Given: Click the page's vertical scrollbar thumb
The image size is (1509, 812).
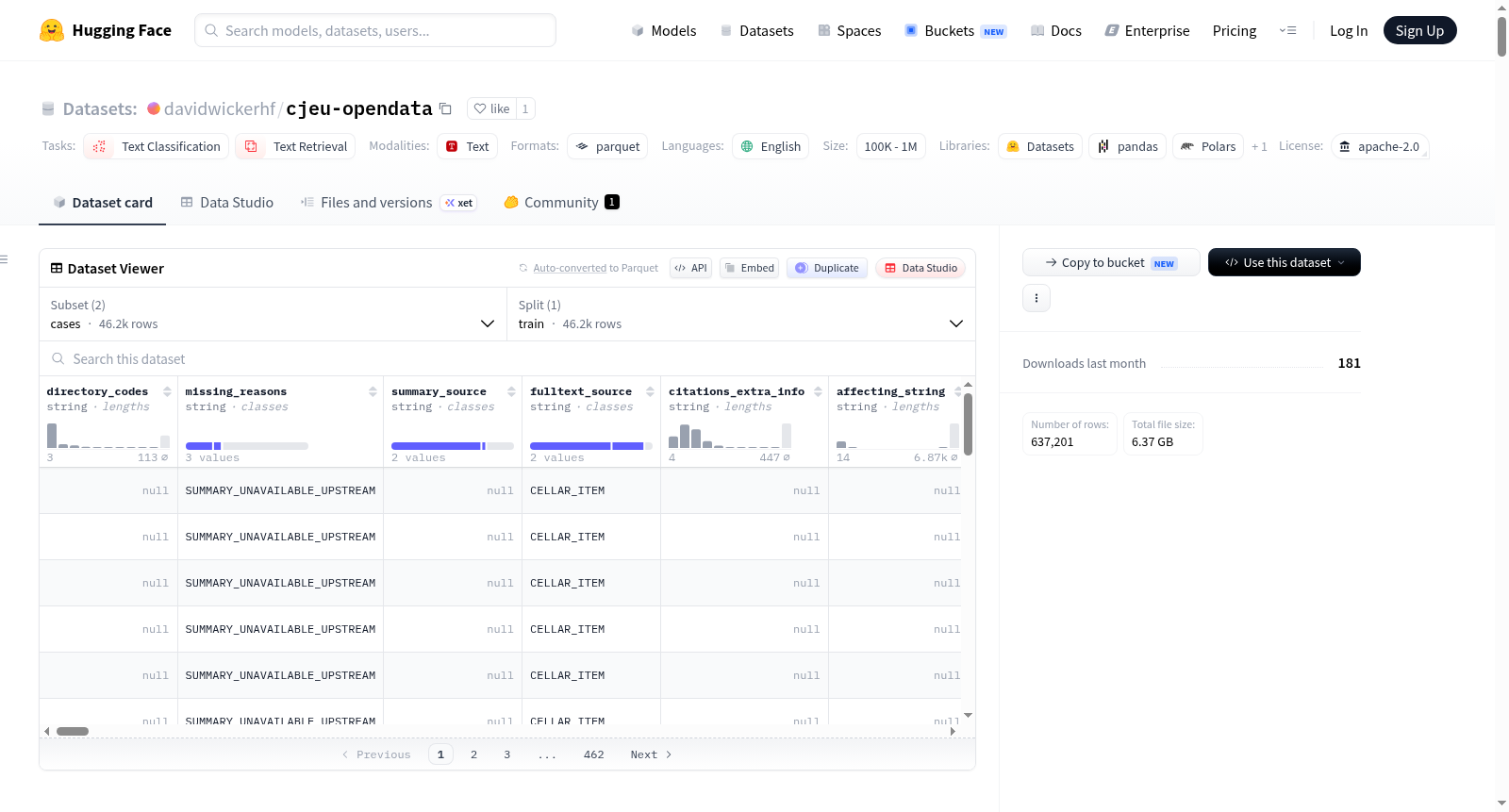Looking at the screenshot, I should (x=1501, y=36).
